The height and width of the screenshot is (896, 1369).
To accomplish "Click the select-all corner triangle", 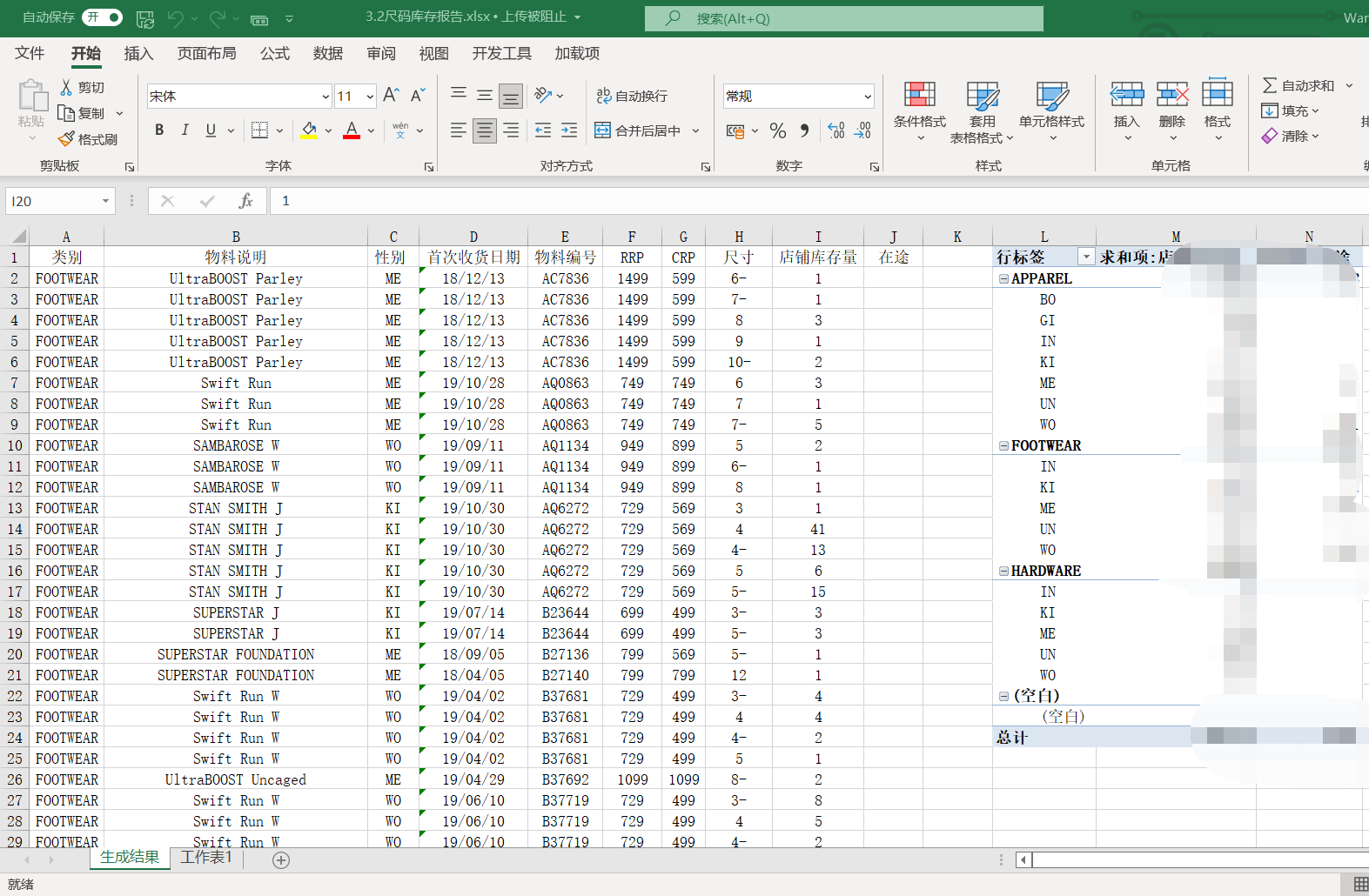I will pos(18,236).
